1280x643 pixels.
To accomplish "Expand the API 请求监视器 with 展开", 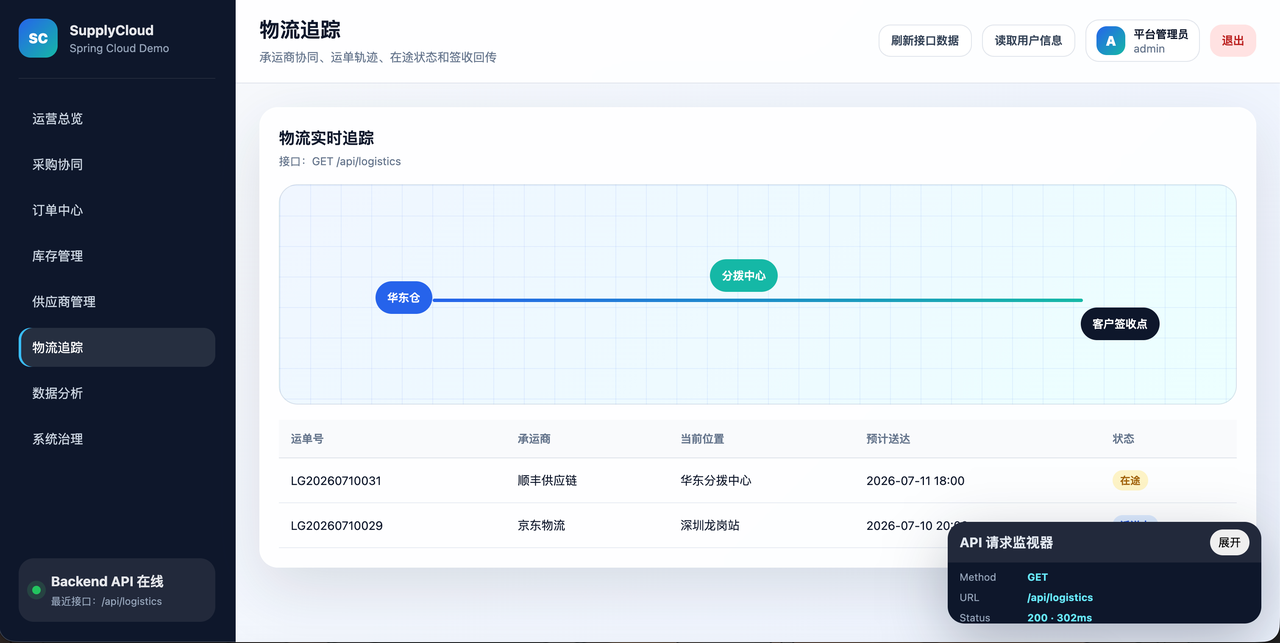I will point(1229,543).
